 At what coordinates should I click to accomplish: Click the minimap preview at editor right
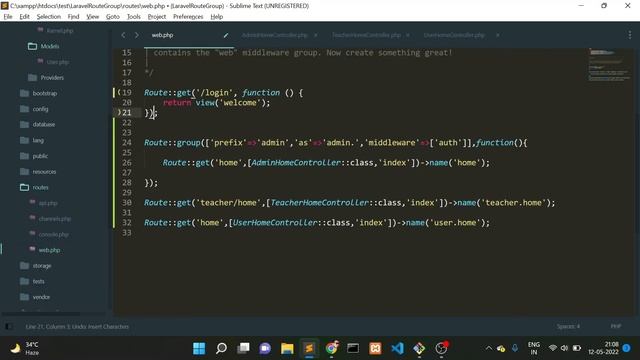608,65
